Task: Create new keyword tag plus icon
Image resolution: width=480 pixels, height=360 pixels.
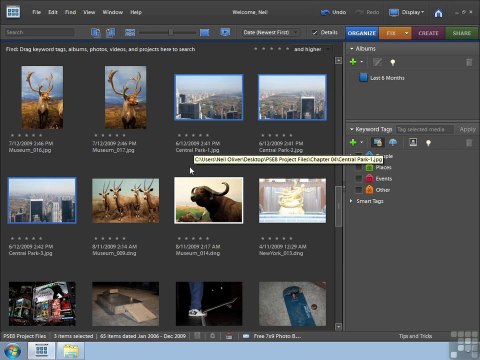Action: pos(353,143)
